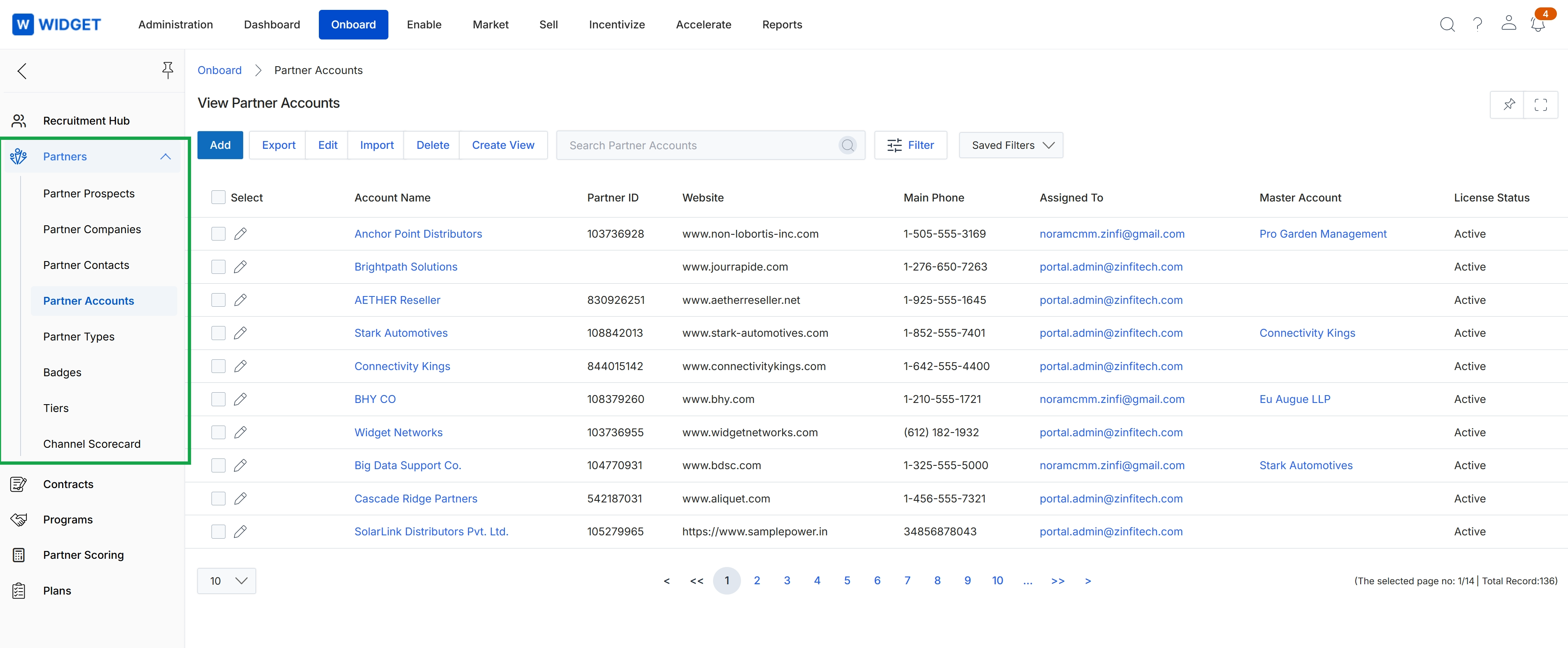Click the Export button
The image size is (1568, 648).
278,146
